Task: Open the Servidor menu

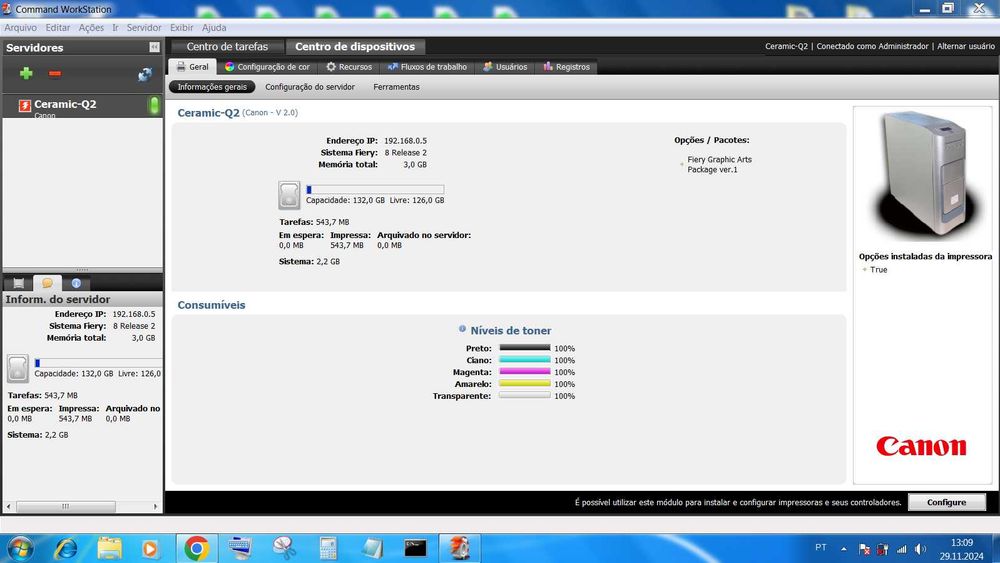Action: pos(143,27)
